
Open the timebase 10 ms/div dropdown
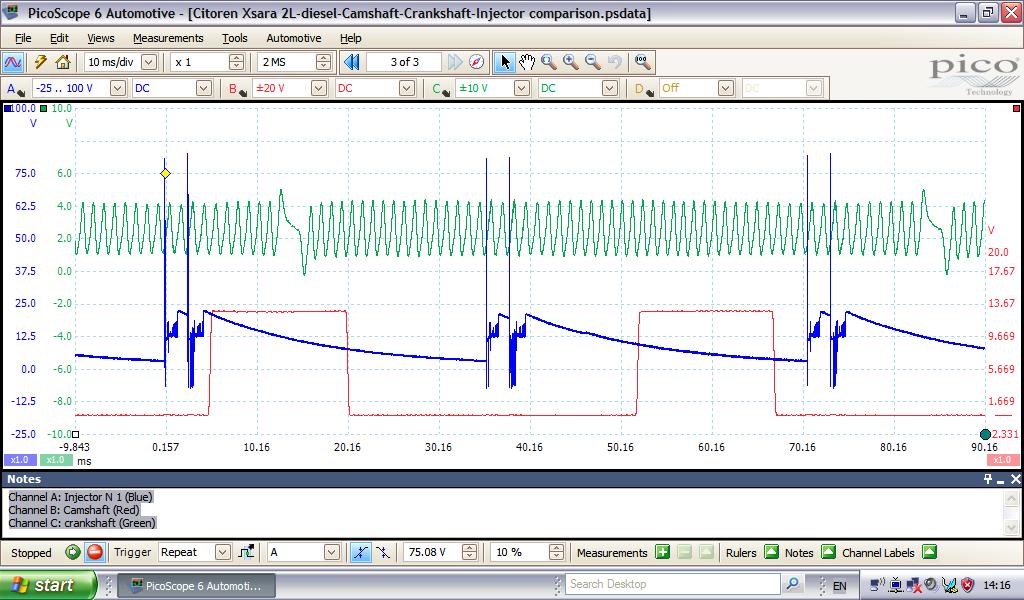coord(150,62)
